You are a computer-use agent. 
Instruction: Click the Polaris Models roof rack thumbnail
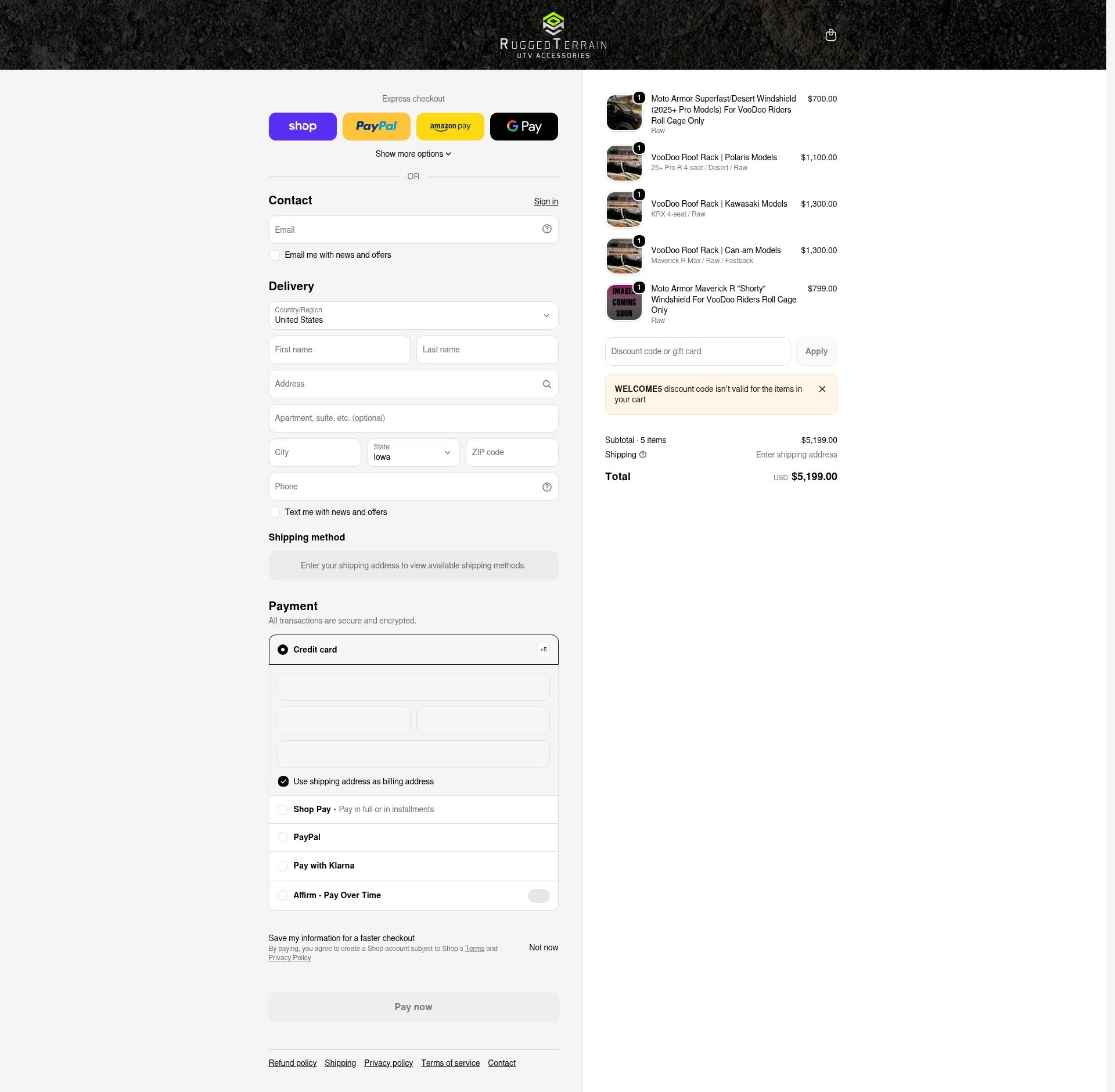point(624,163)
